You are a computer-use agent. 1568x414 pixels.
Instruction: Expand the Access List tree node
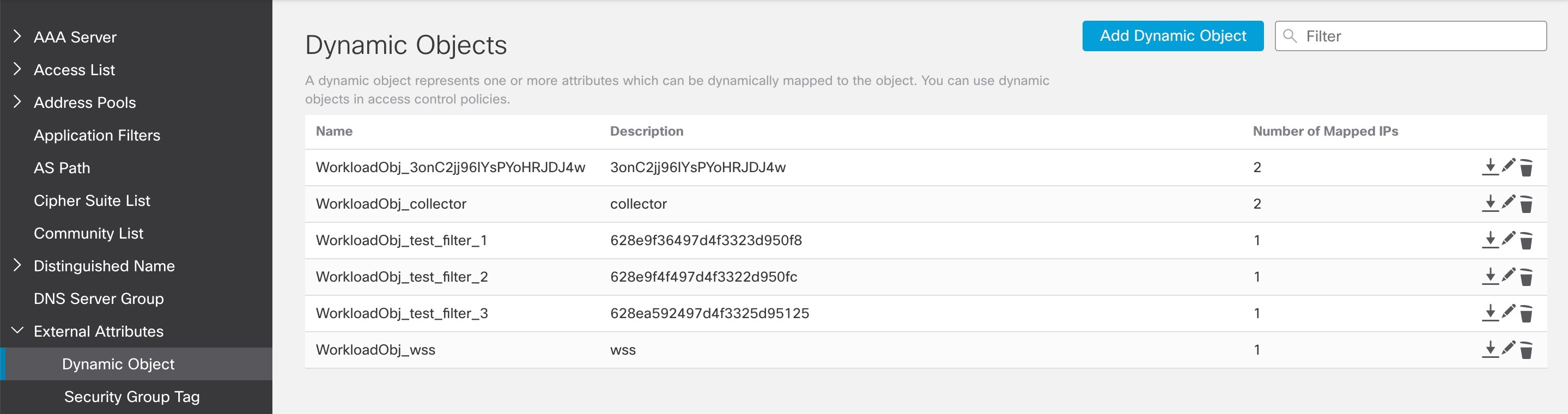tap(17, 69)
